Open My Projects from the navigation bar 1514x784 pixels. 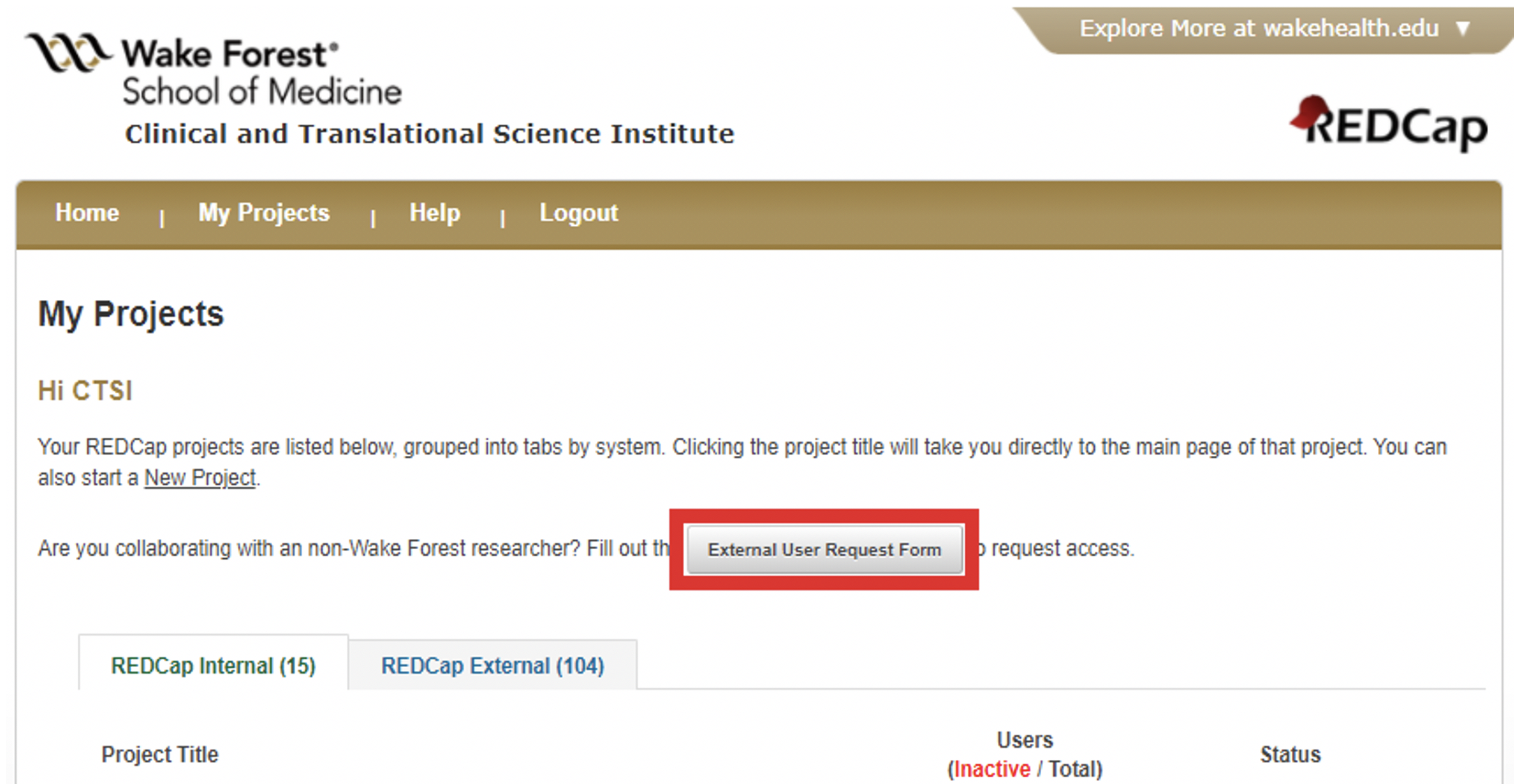(x=264, y=213)
